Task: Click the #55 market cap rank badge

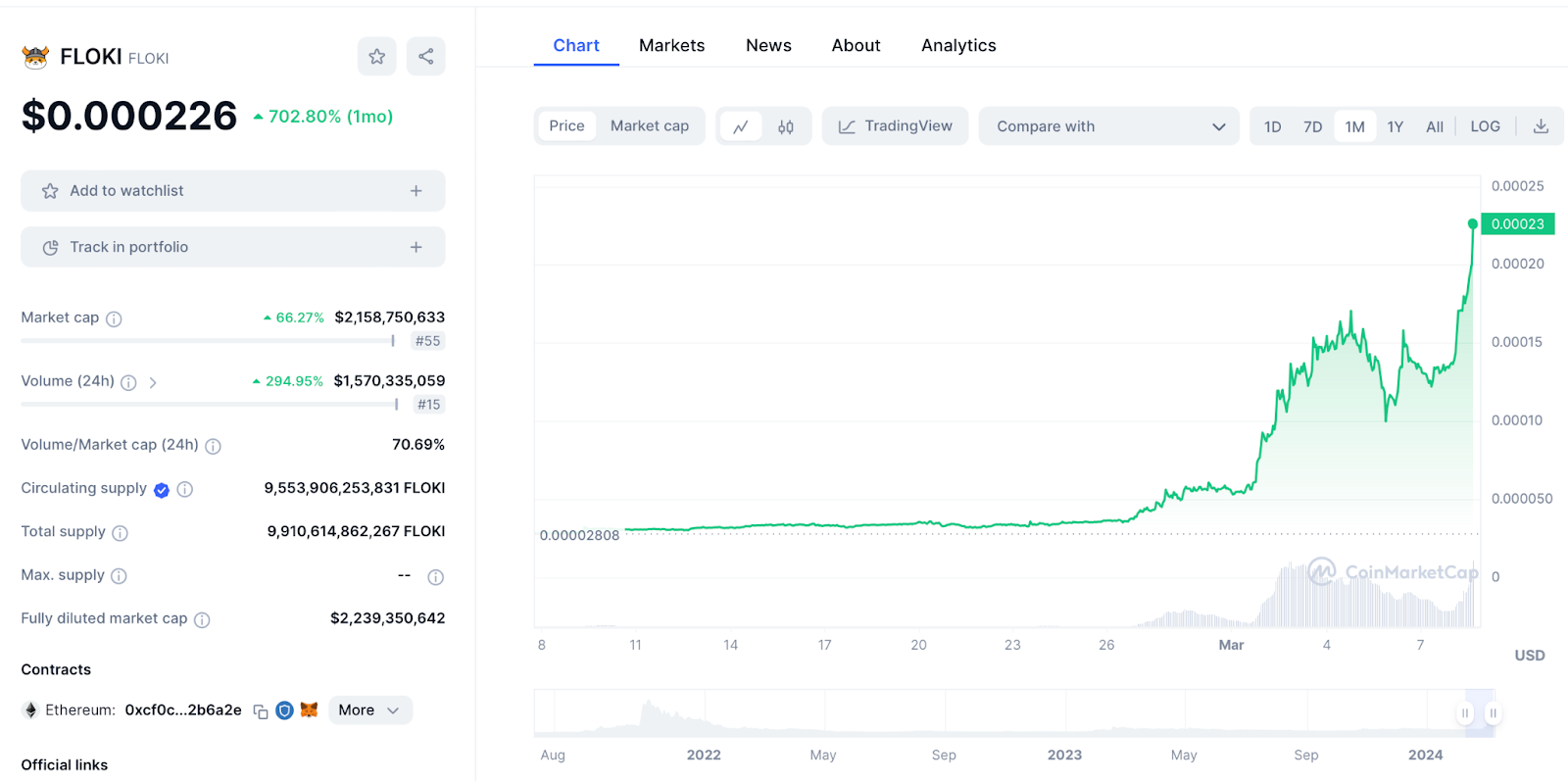Action: 428,341
